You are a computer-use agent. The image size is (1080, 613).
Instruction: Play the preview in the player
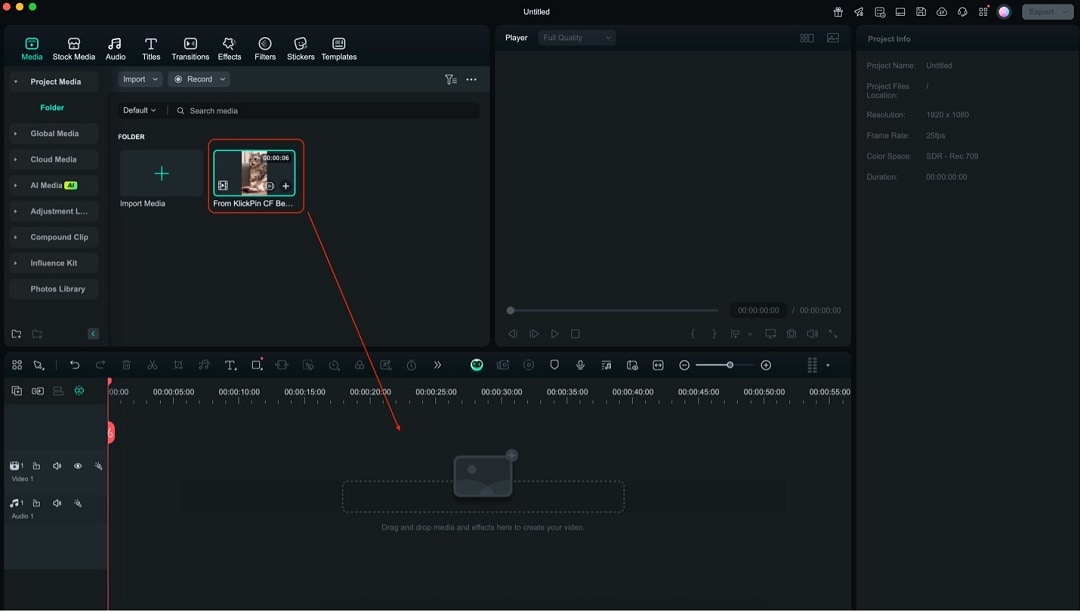tap(554, 334)
